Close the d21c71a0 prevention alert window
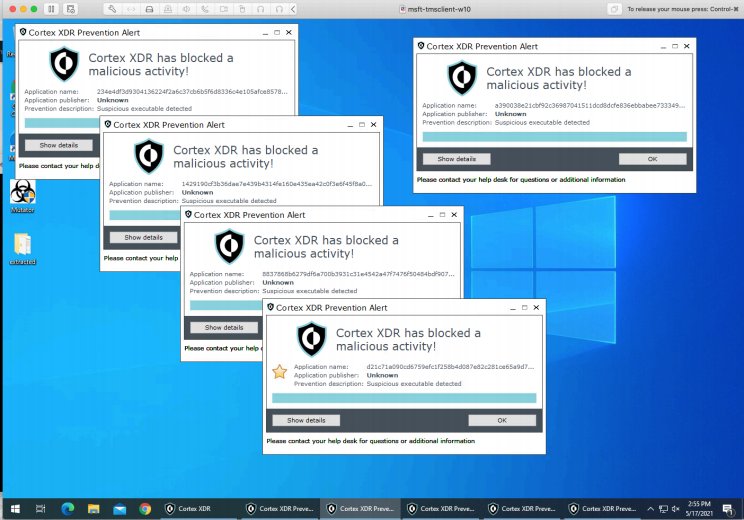The width and height of the screenshot is (744, 520). [x=536, y=307]
